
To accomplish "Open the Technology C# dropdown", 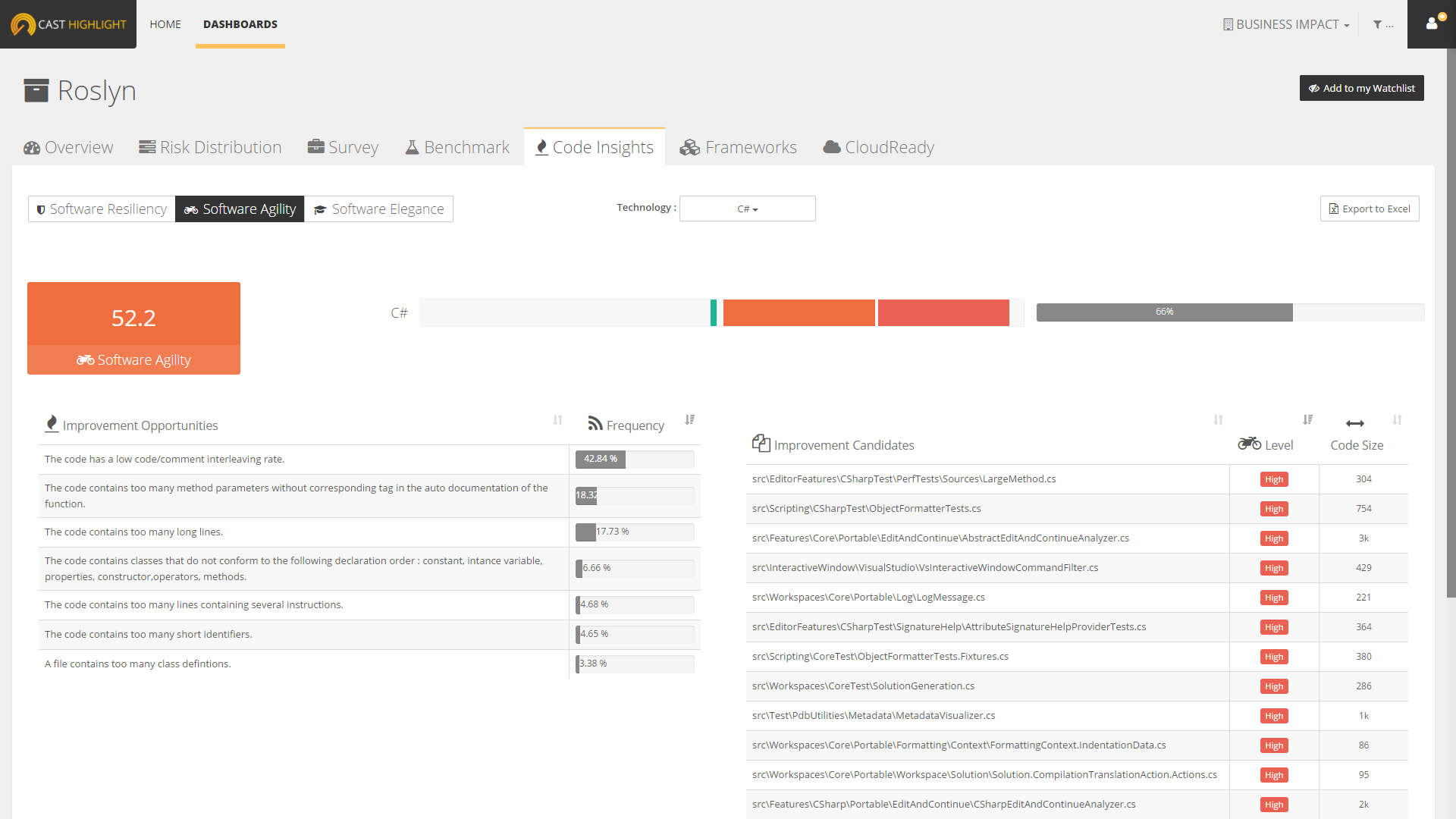I will [x=747, y=209].
